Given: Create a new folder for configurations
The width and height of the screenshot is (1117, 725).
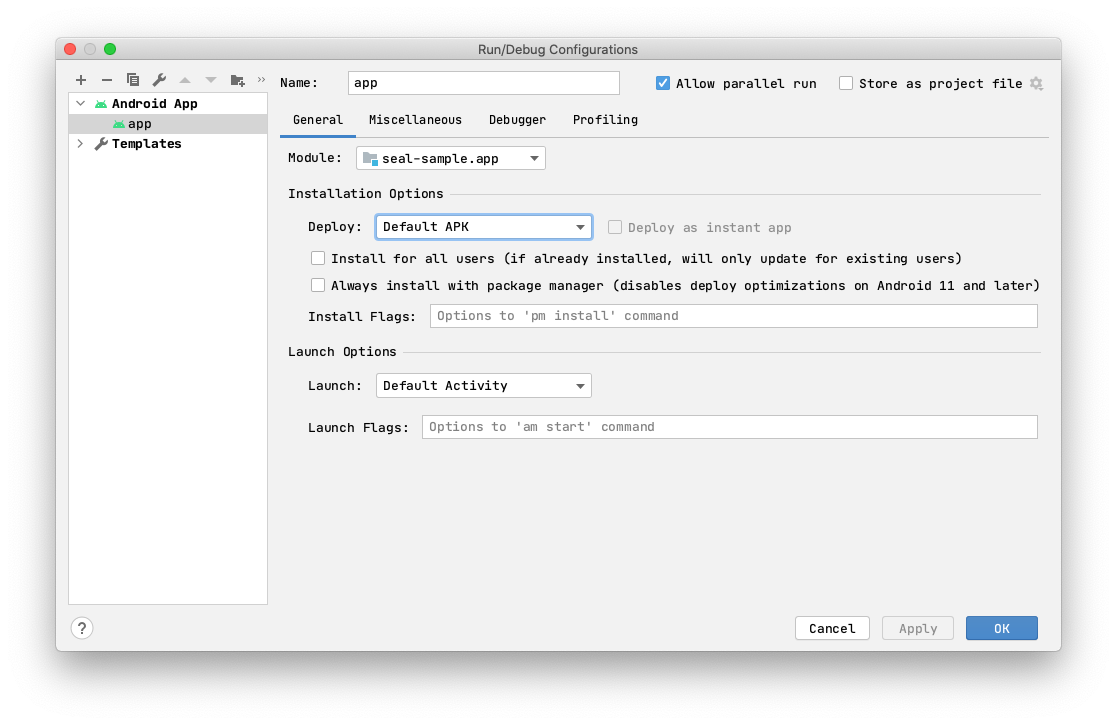Looking at the screenshot, I should pos(237,80).
